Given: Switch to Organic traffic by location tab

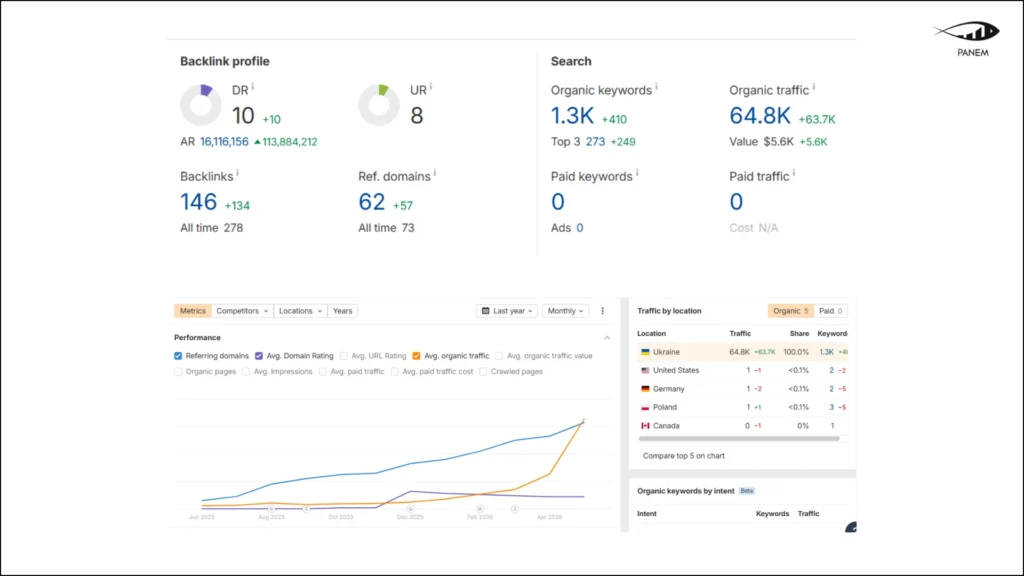Looking at the screenshot, I should pyautogui.click(x=790, y=311).
